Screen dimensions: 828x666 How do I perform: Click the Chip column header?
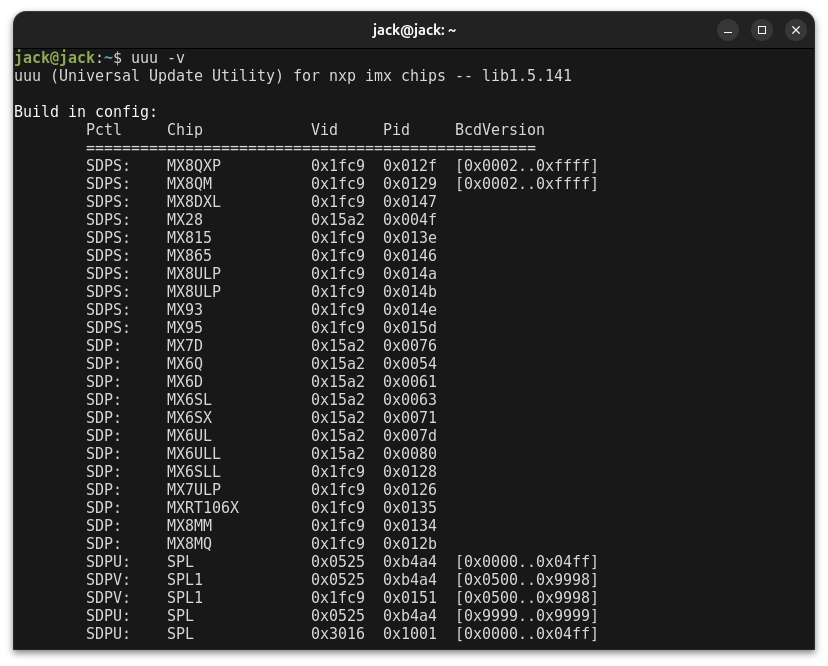click(x=185, y=130)
